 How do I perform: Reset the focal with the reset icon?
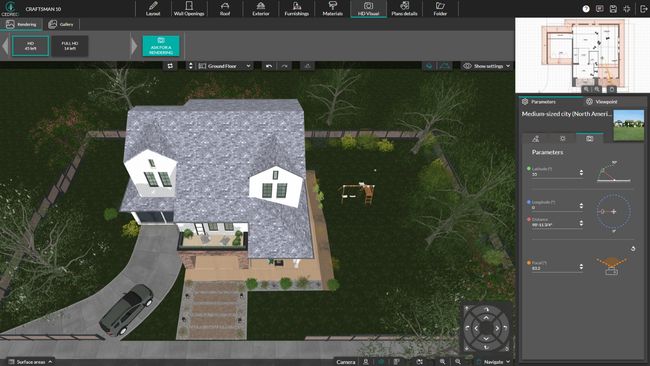633,248
